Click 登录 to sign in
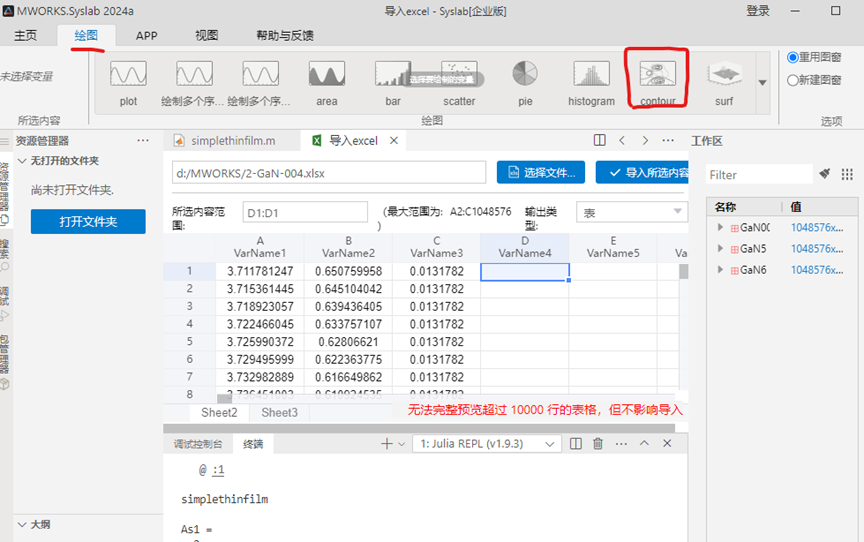The image size is (864, 542). pyautogui.click(x=758, y=10)
